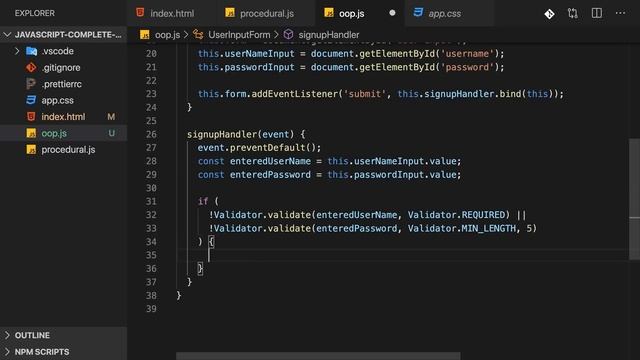Click the 'submit' string on line 23
Image resolution: width=640 pixels, height=360 pixels.
pyautogui.click(x=364, y=94)
